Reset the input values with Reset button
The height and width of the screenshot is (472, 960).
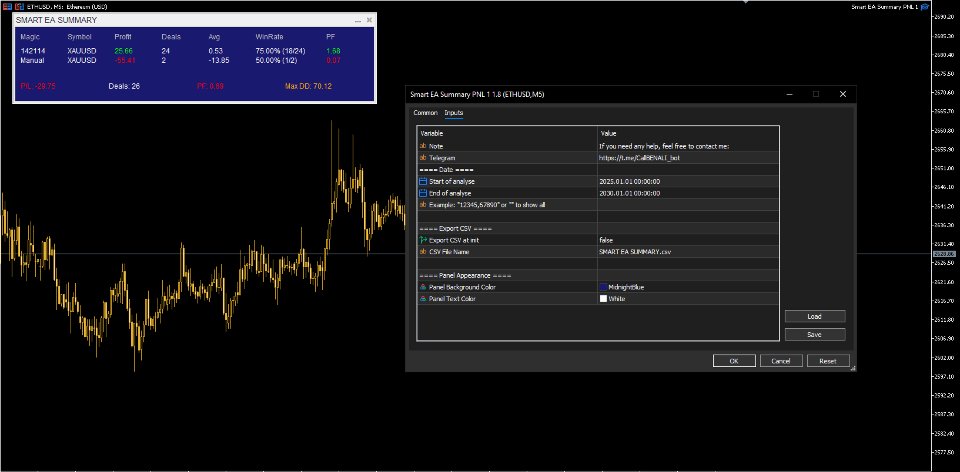(x=828, y=361)
